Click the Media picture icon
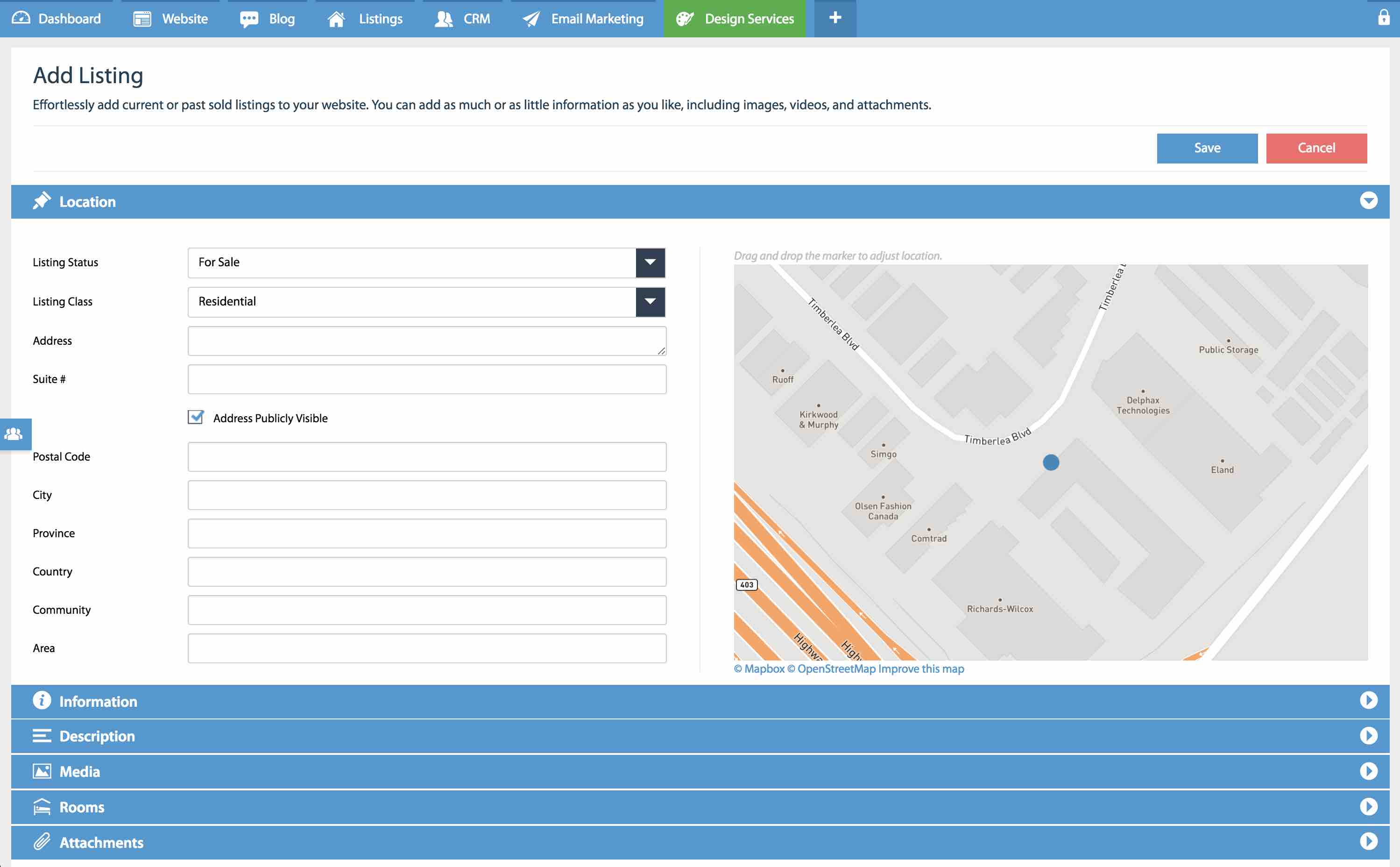Viewport: 1400px width, 867px height. (42, 771)
